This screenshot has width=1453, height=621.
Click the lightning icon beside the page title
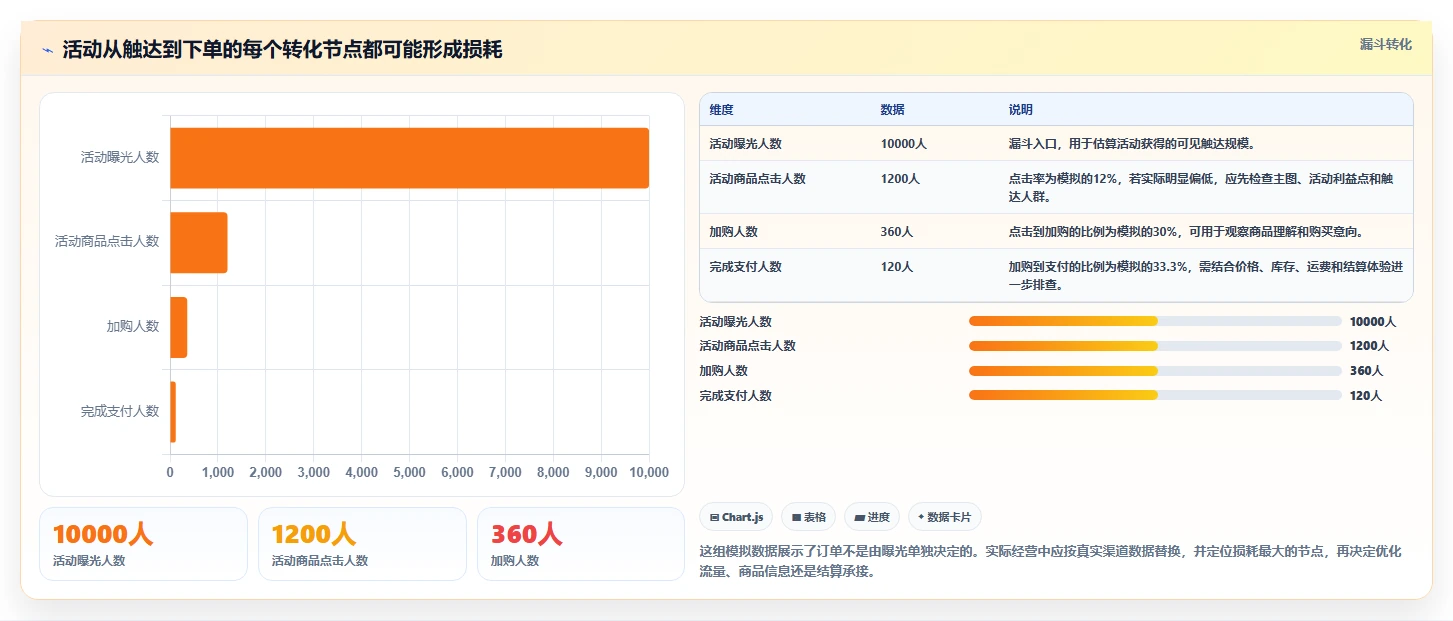(47, 50)
